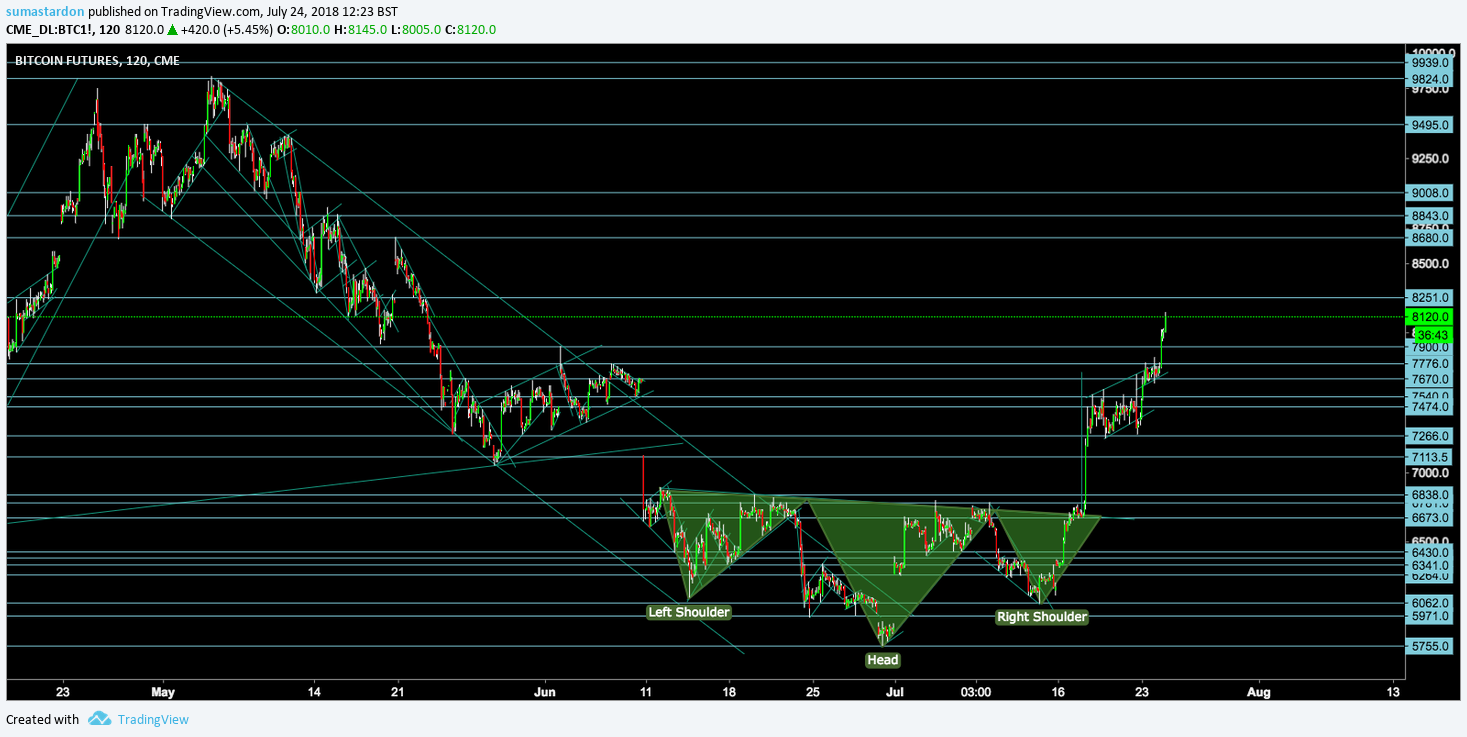Click the 9008.0 price level label
The width and height of the screenshot is (1467, 737).
click(1430, 193)
